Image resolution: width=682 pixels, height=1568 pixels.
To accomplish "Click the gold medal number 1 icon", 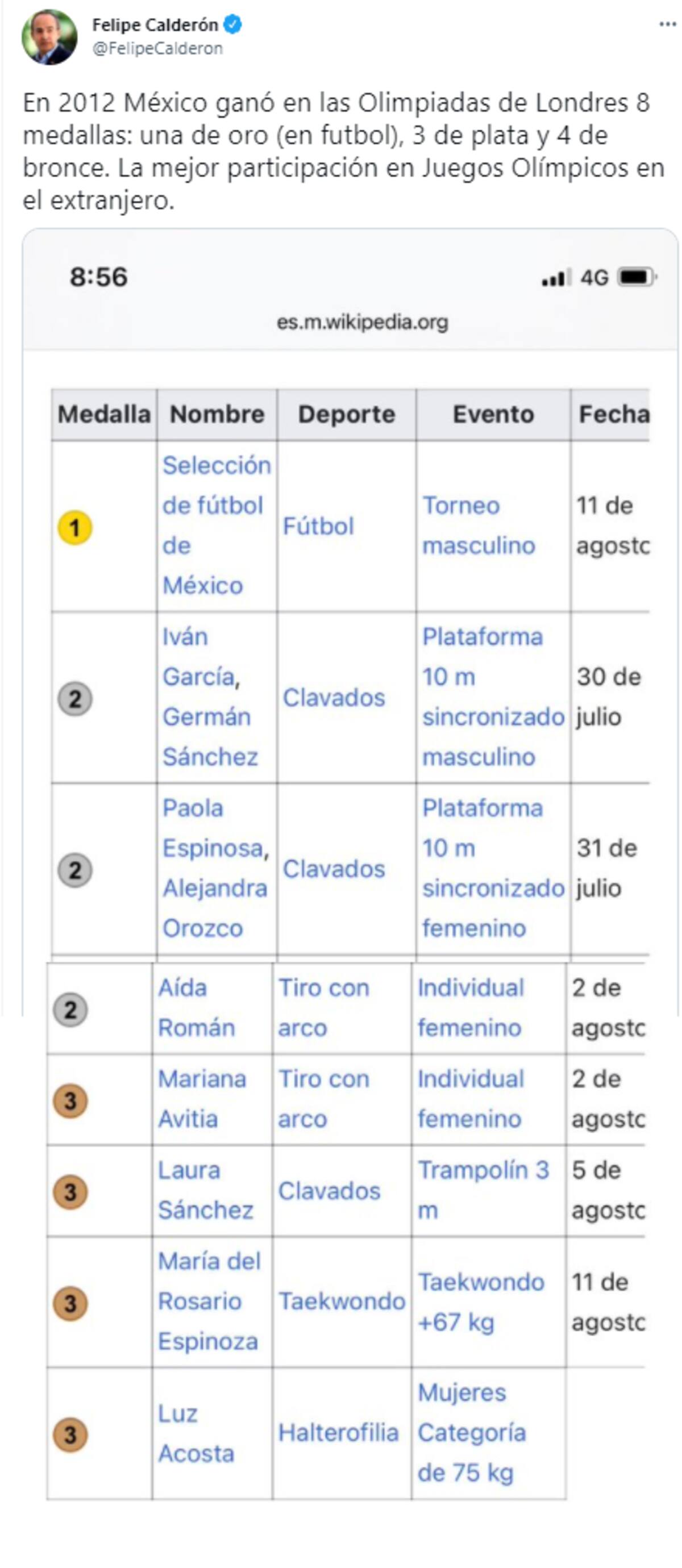I will (75, 527).
